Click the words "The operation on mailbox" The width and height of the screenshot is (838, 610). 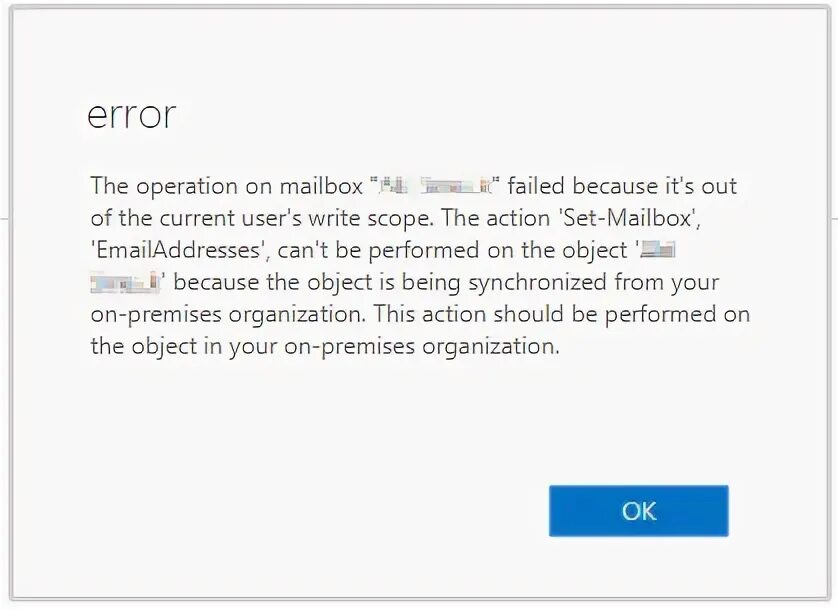coord(227,186)
